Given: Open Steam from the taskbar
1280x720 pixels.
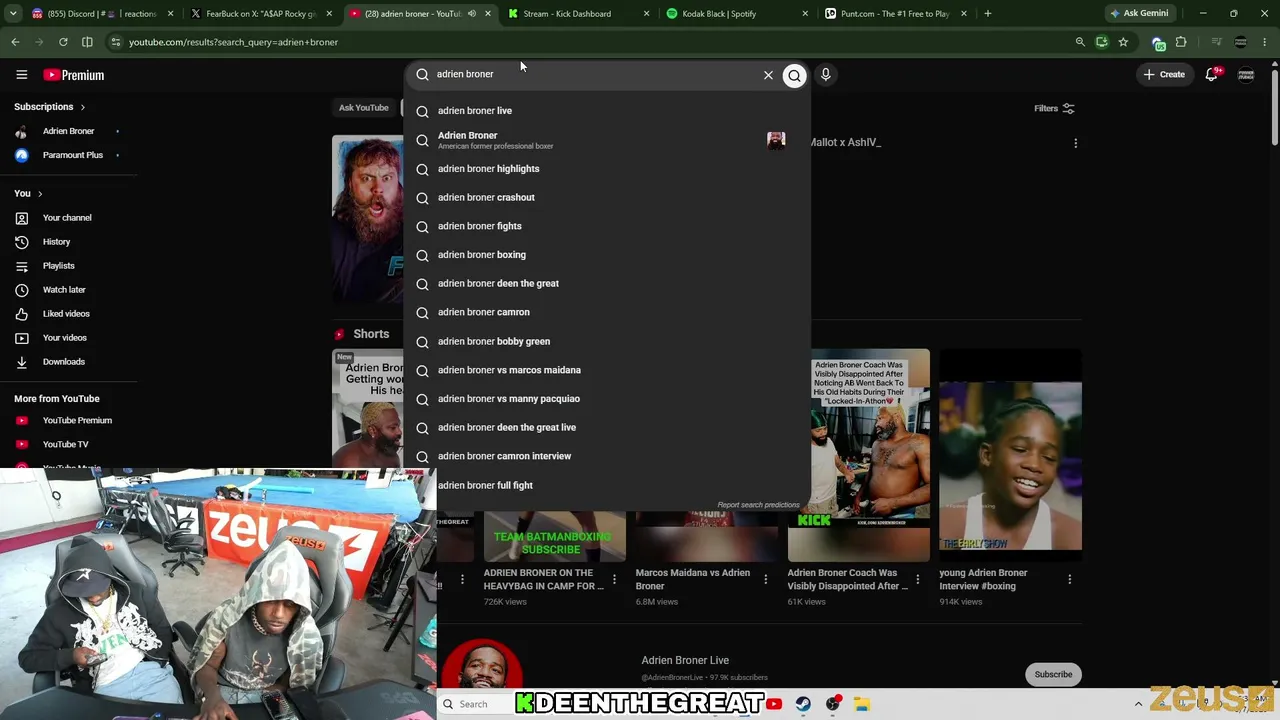Looking at the screenshot, I should [803, 704].
